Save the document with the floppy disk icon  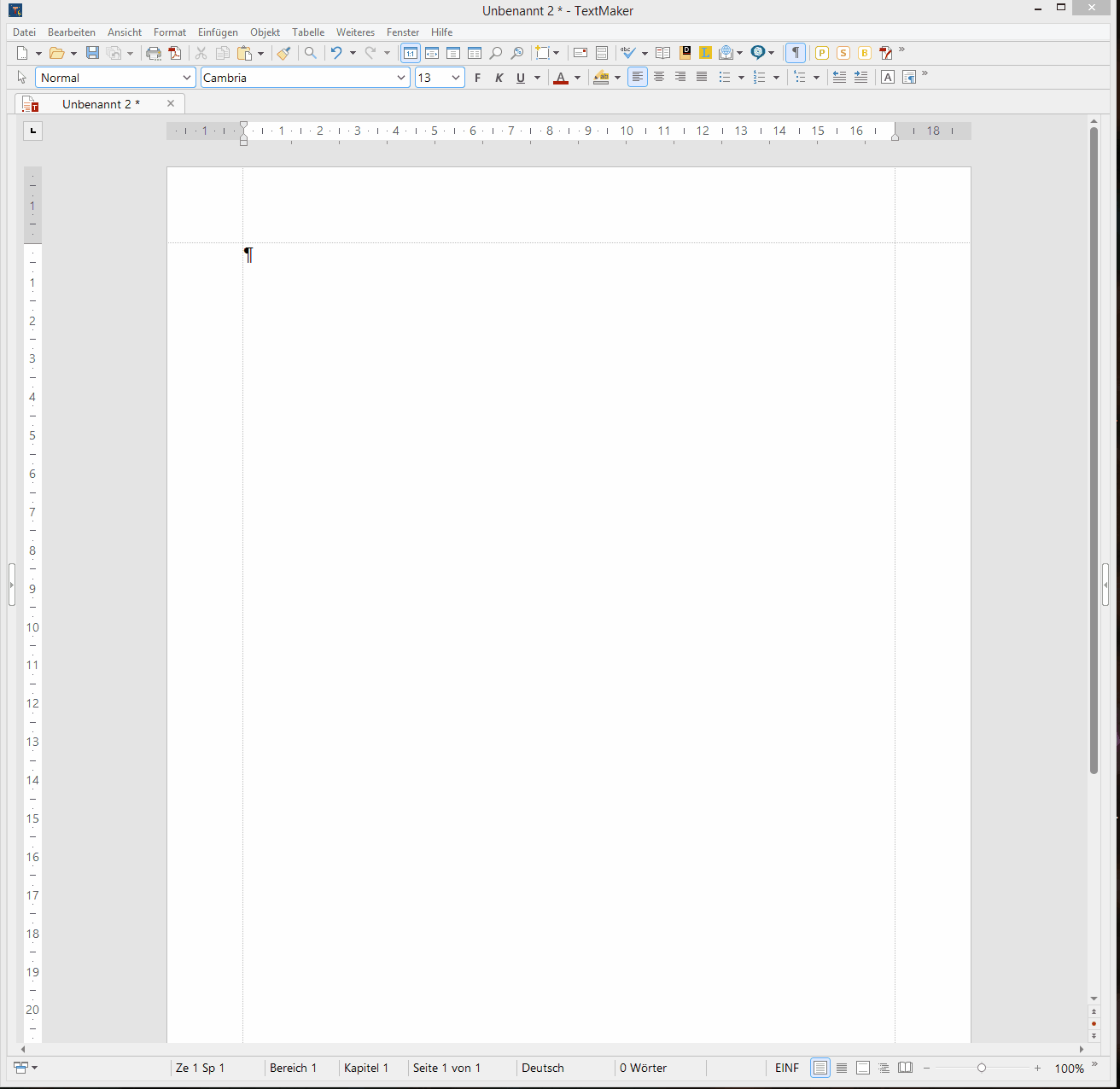92,53
